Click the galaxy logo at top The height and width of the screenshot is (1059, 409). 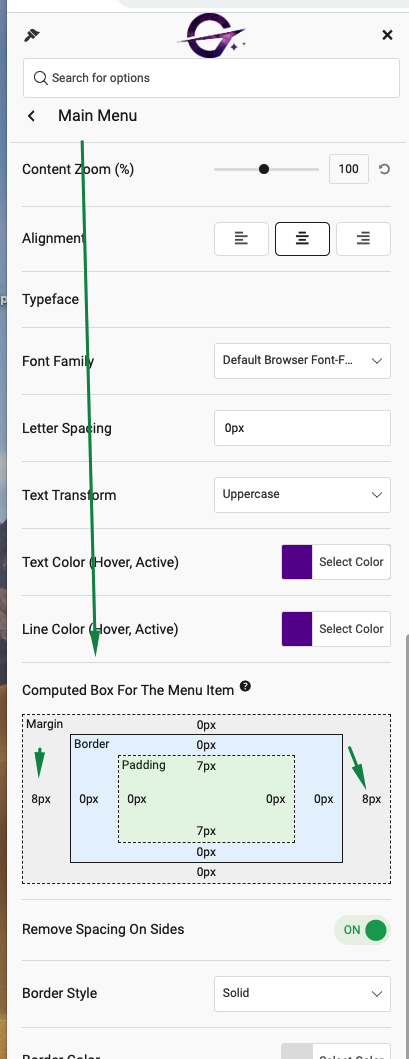[211, 38]
